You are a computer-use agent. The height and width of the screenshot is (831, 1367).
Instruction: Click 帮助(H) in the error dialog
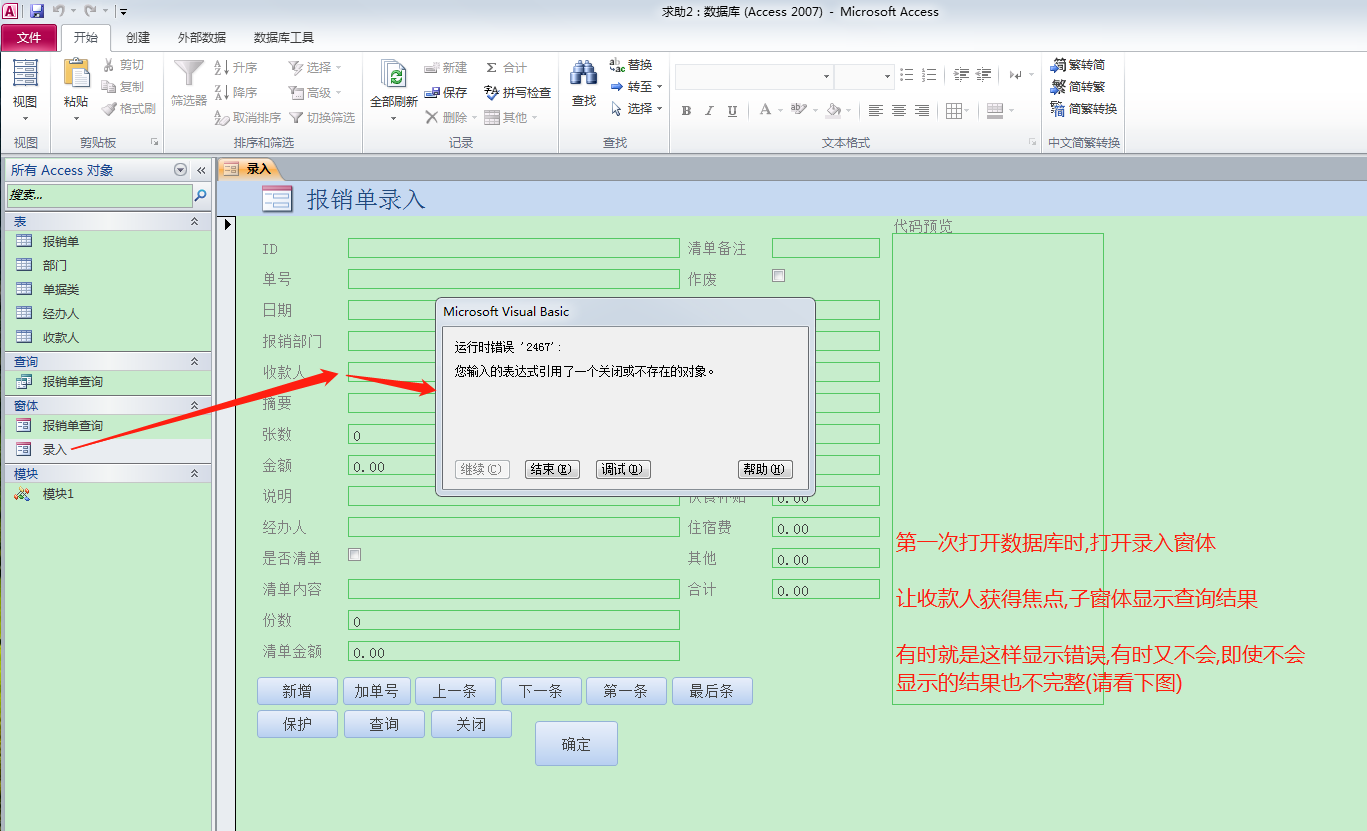(766, 469)
